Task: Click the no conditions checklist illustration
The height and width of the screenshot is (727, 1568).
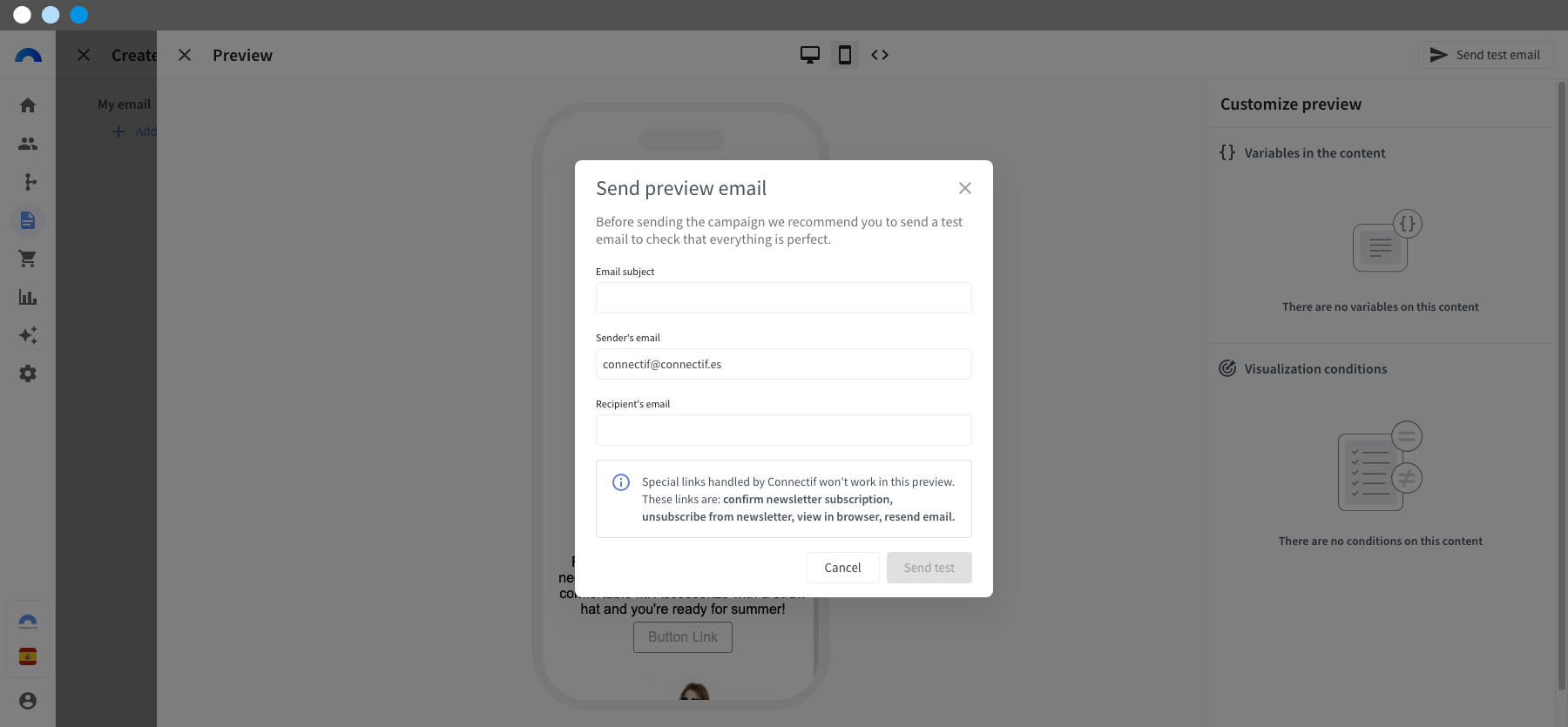Action: pyautogui.click(x=1380, y=466)
